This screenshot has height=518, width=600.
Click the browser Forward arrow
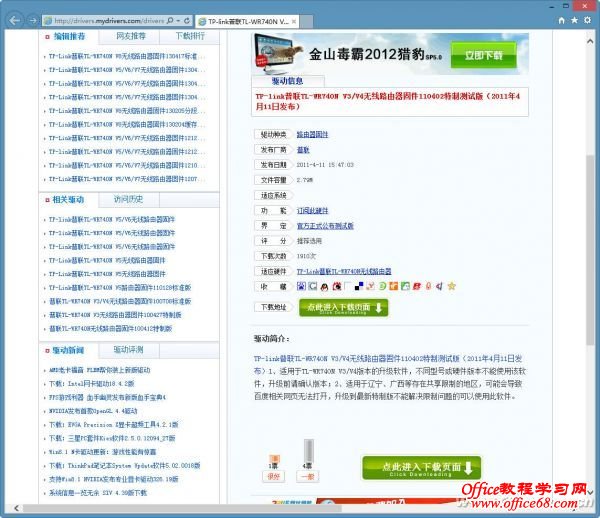click(33, 21)
